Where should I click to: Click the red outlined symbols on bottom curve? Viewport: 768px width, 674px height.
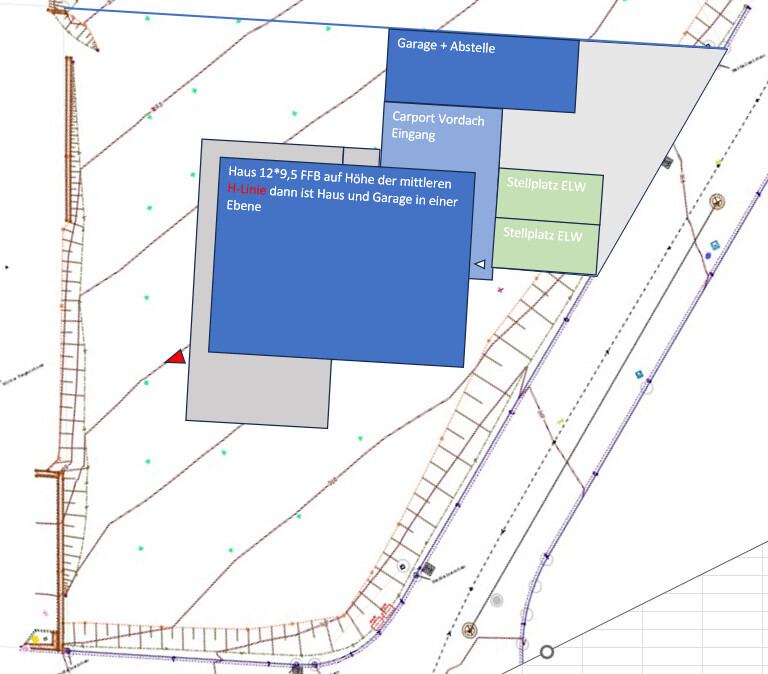[x=382, y=620]
